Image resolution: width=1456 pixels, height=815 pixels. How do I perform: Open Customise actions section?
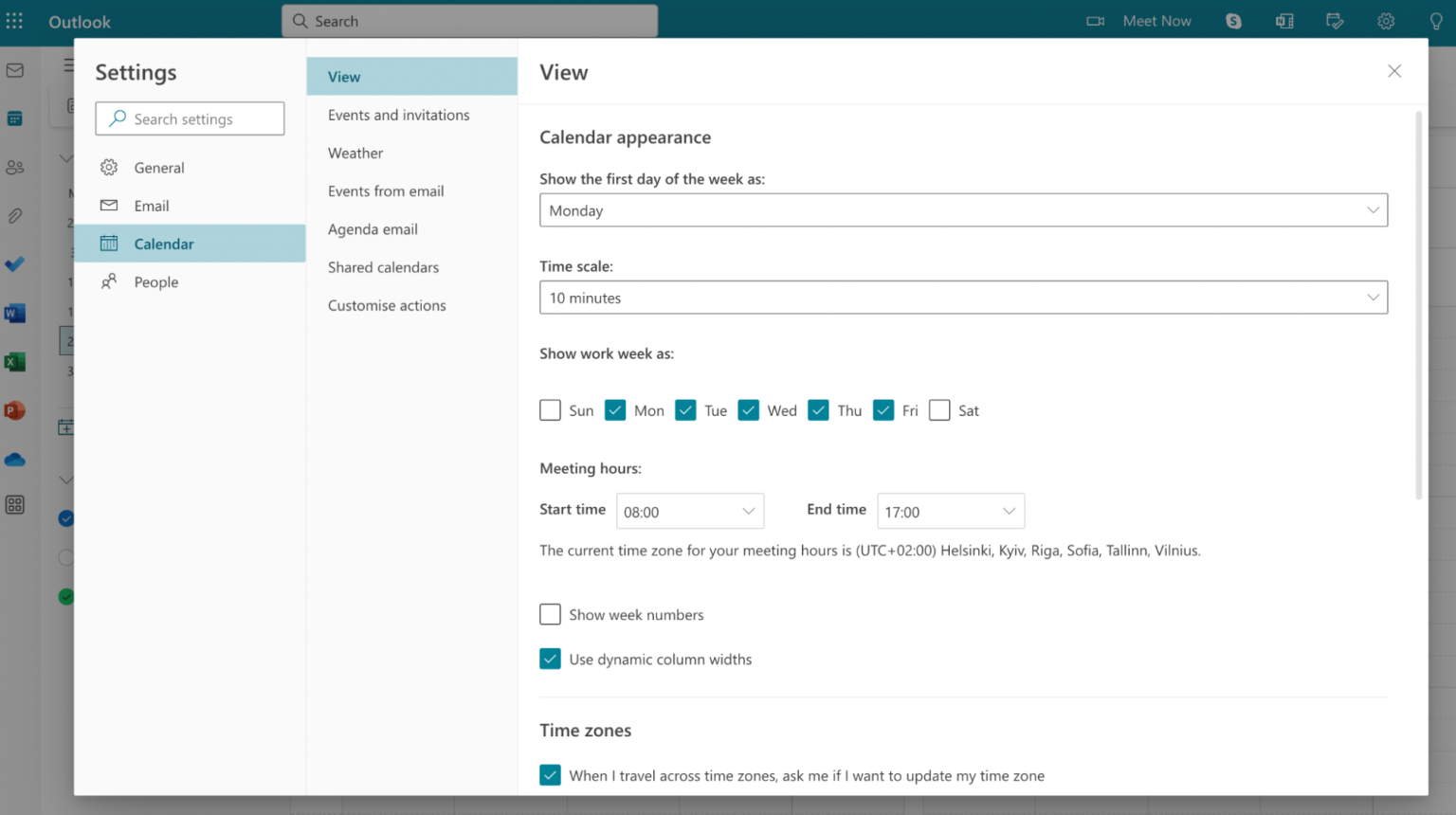pos(412,305)
